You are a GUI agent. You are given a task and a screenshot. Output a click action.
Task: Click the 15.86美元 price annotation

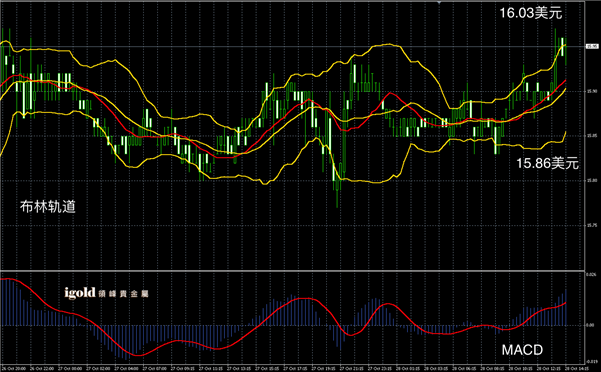coord(547,163)
